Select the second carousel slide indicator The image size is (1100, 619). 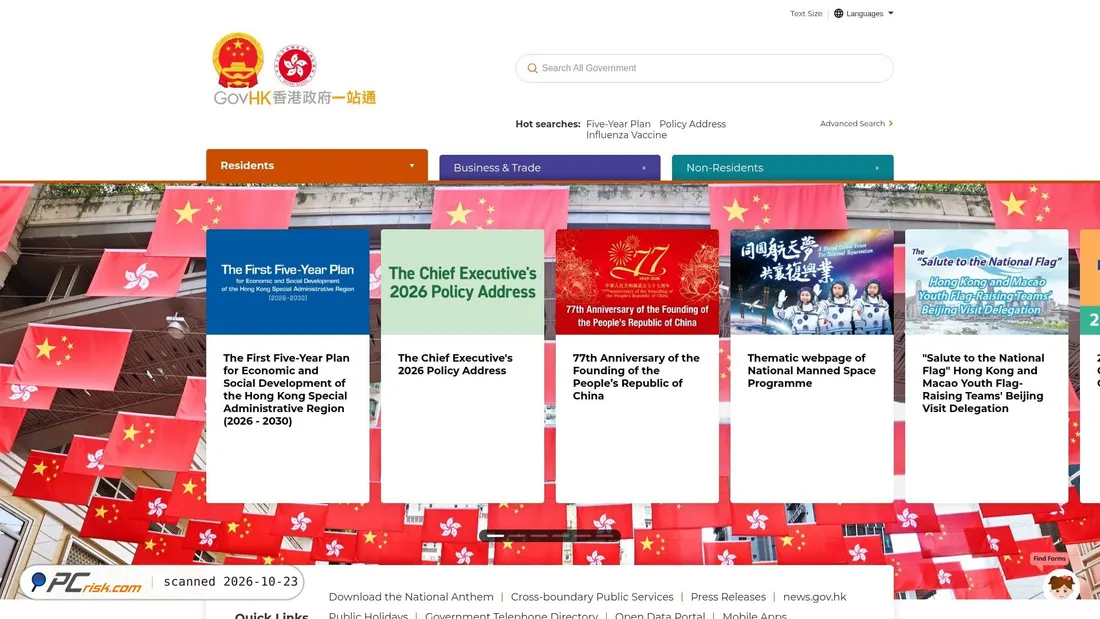click(x=517, y=535)
